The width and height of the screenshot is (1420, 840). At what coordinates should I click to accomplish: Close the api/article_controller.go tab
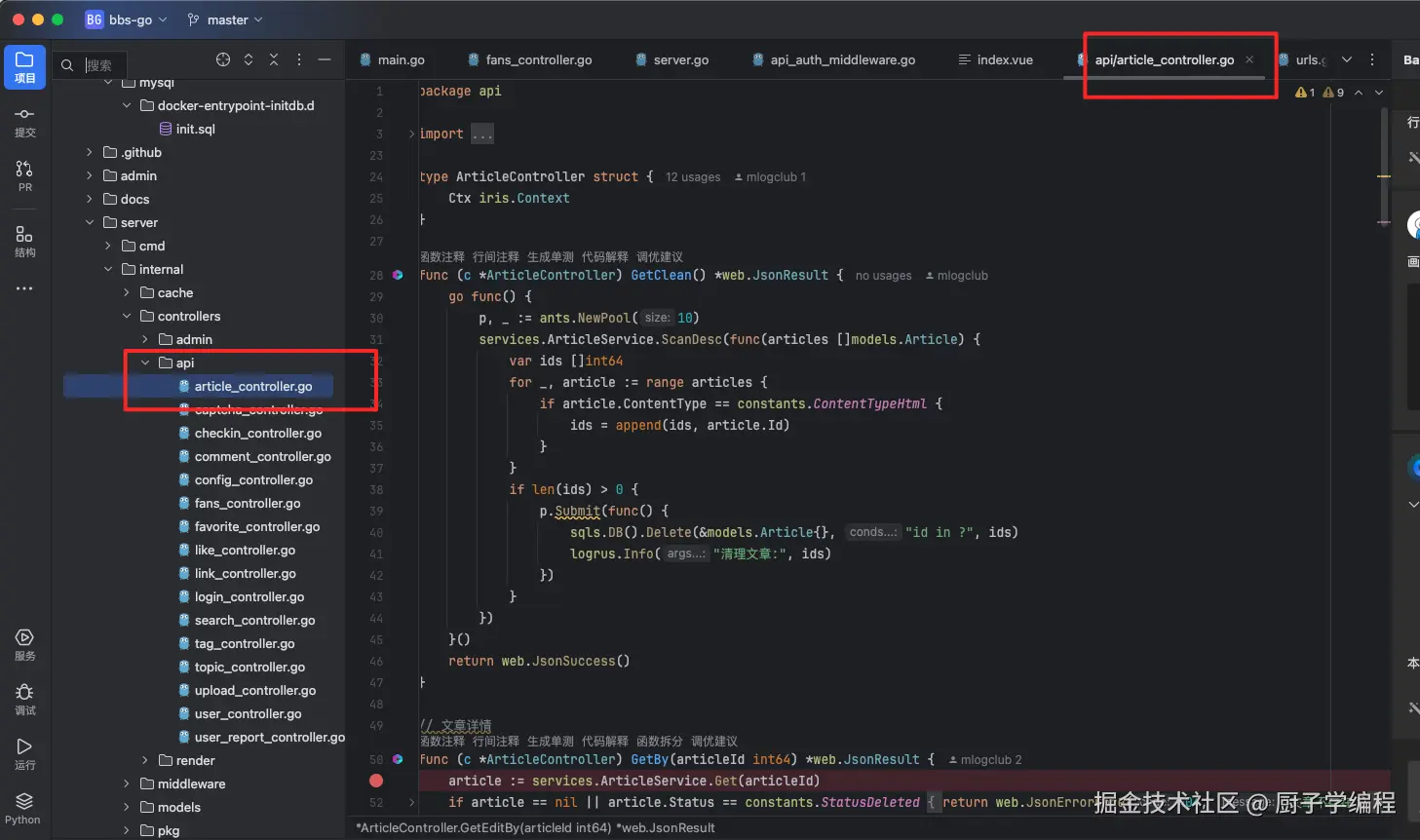point(1249,59)
